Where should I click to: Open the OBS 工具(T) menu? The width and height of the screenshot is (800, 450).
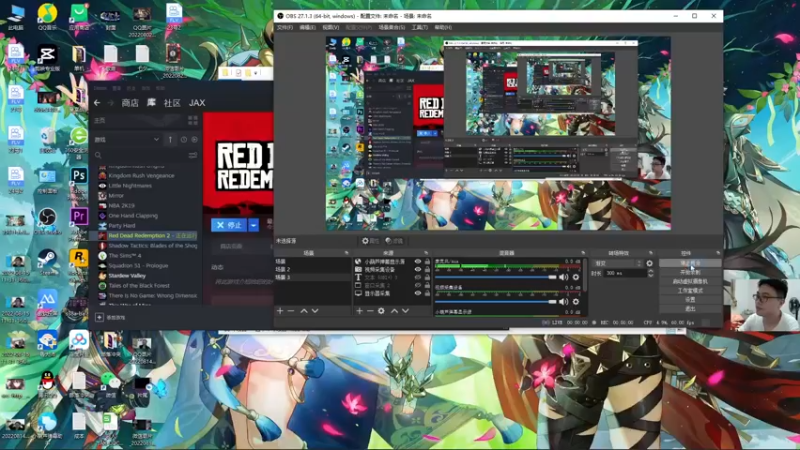[x=419, y=28]
